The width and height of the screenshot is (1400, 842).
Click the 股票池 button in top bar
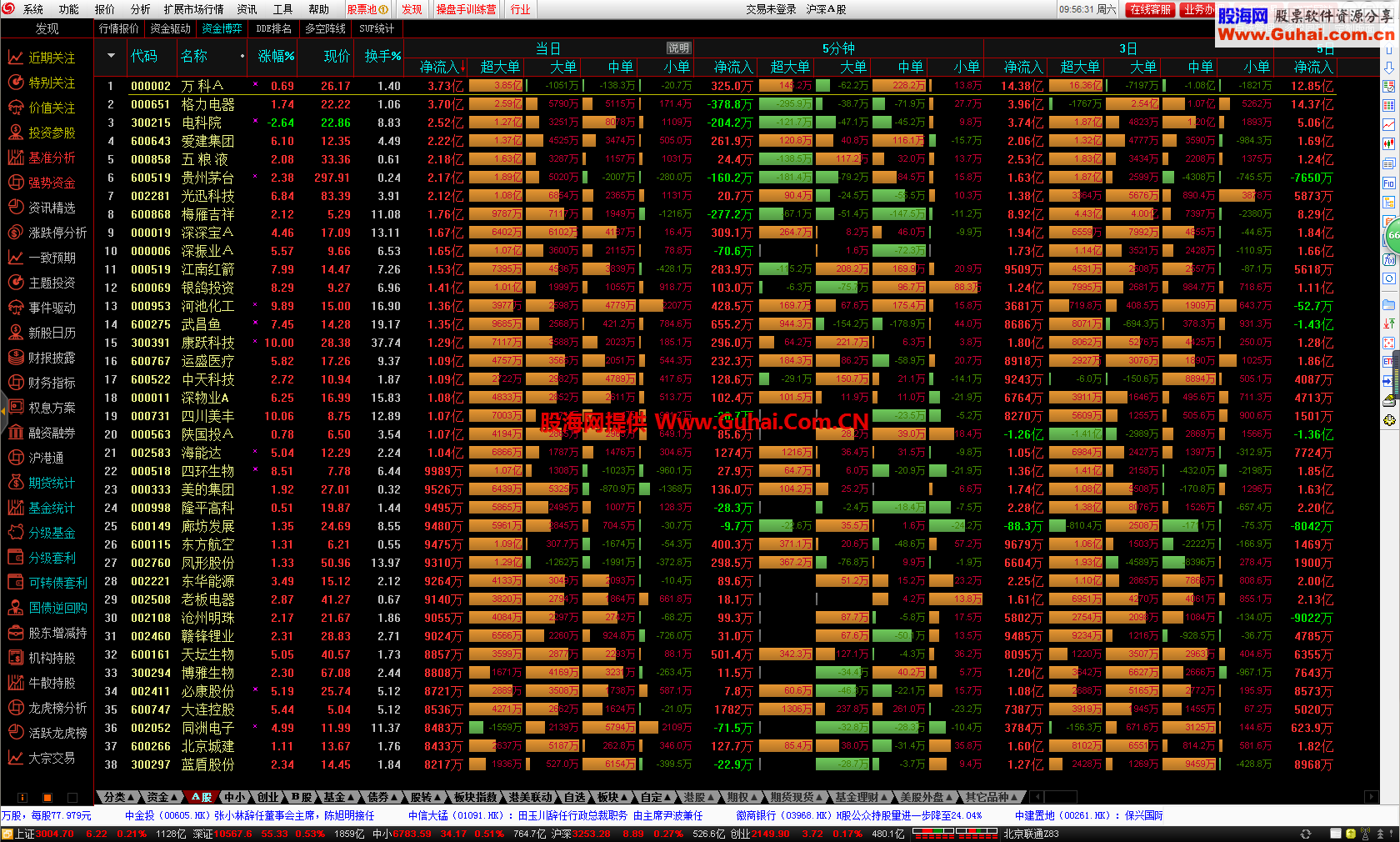click(367, 9)
